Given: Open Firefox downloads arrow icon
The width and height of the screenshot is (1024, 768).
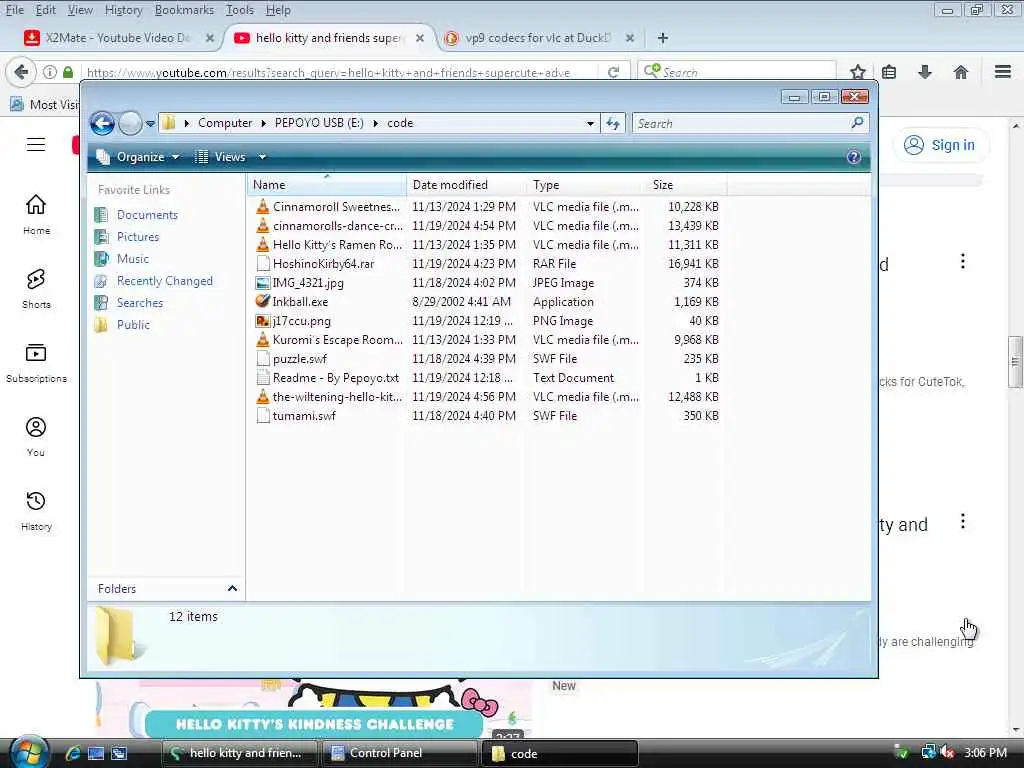Looking at the screenshot, I should tap(924, 72).
